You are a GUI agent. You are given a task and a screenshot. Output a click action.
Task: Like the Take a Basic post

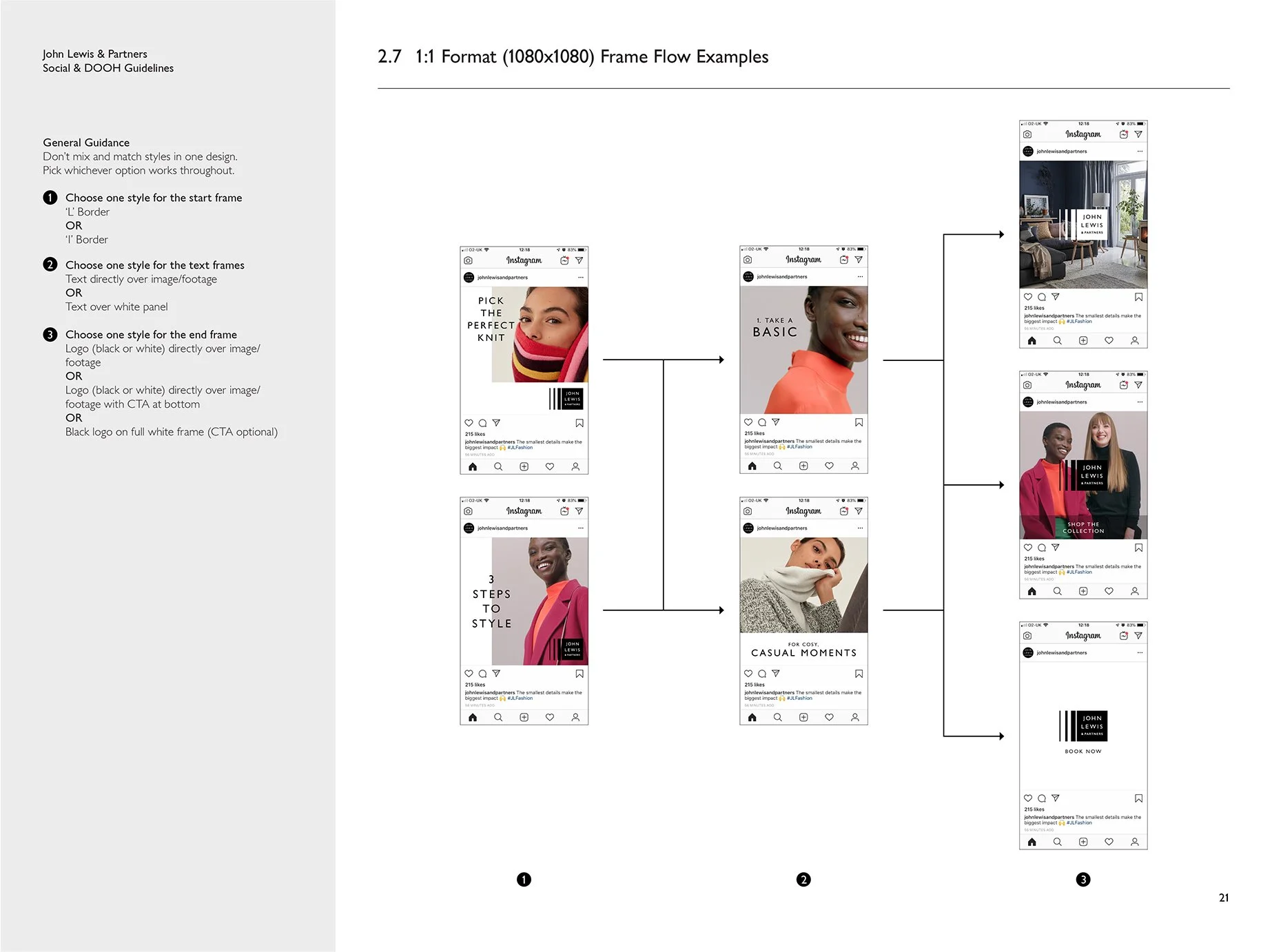(748, 422)
